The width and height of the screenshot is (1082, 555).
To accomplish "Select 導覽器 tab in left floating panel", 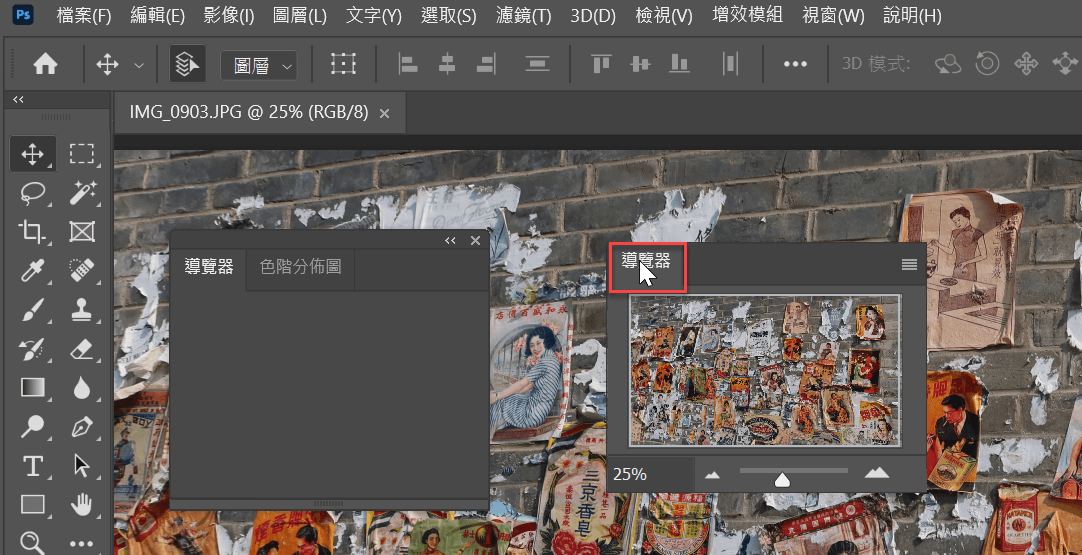I will coord(208,266).
